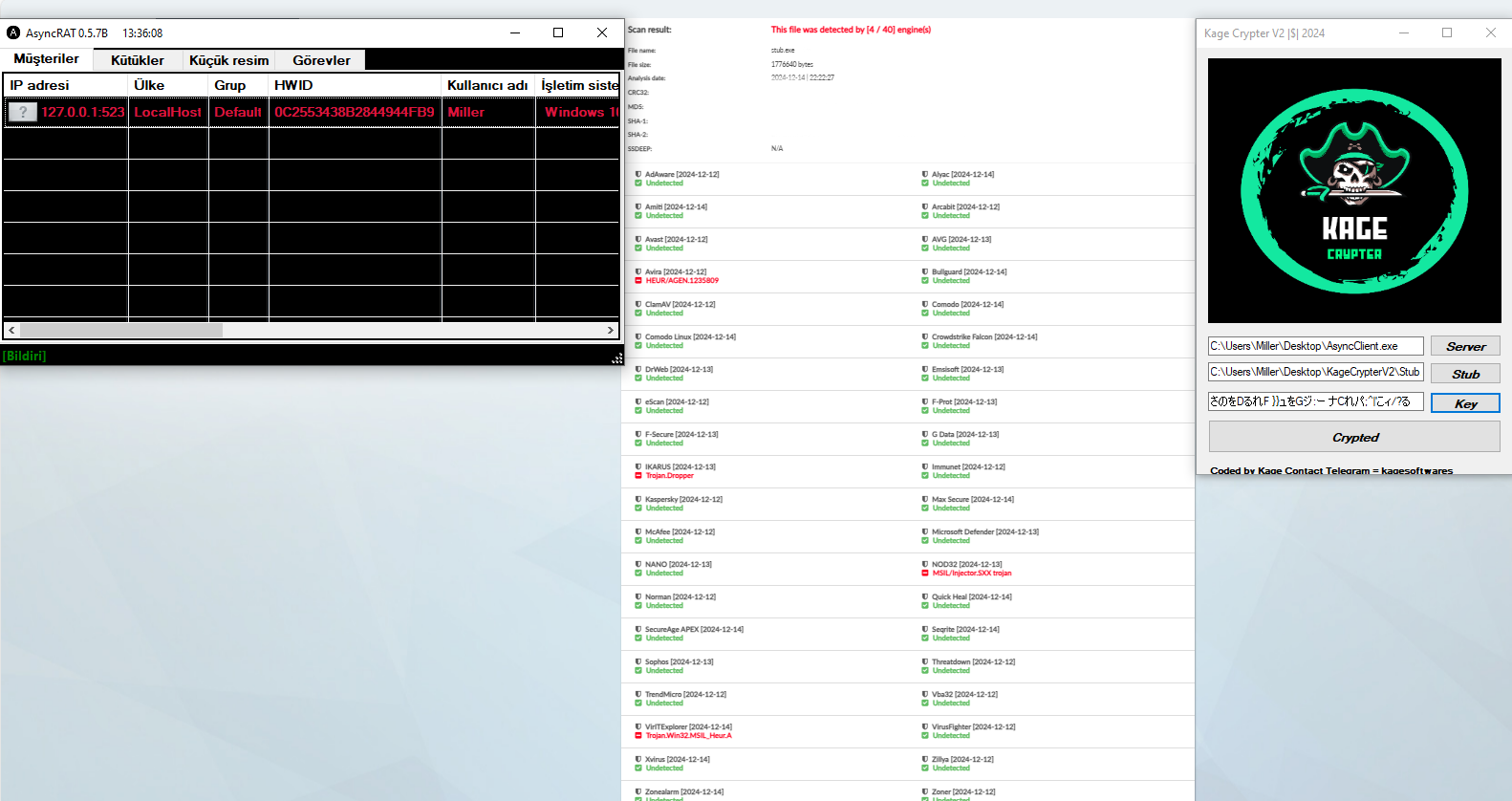Image resolution: width=1512 pixels, height=801 pixels.
Task: Click the 'Trojan.Win32.MSIL_Heur.A' detection text
Action: point(689,735)
